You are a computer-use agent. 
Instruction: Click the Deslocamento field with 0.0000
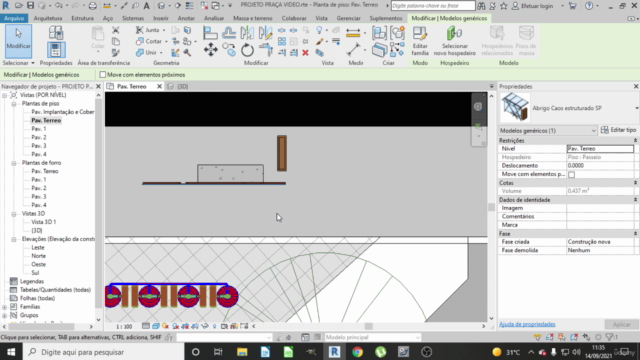tap(600, 166)
